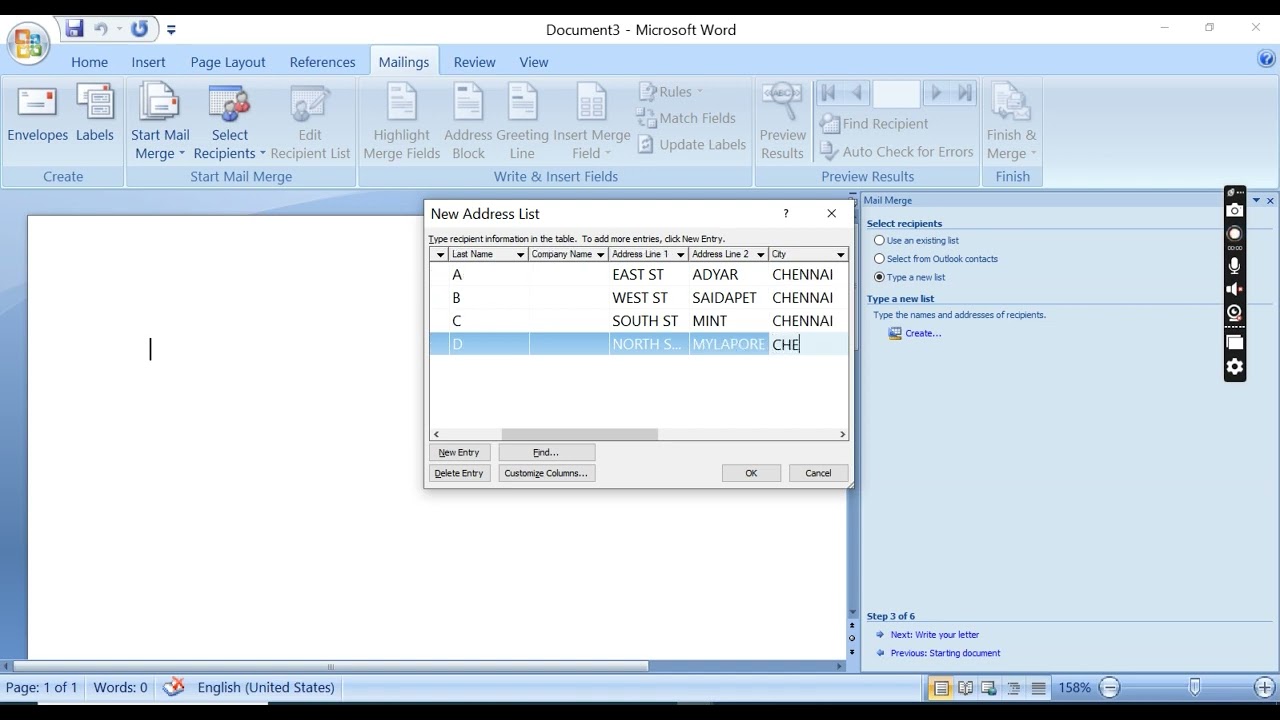
Task: Click OK in New Address List
Action: click(x=751, y=473)
